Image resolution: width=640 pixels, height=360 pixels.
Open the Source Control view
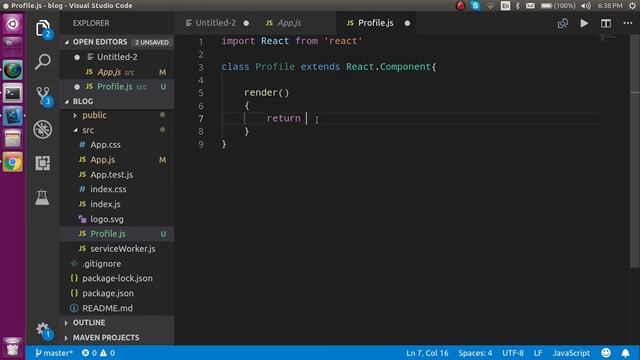click(43, 96)
